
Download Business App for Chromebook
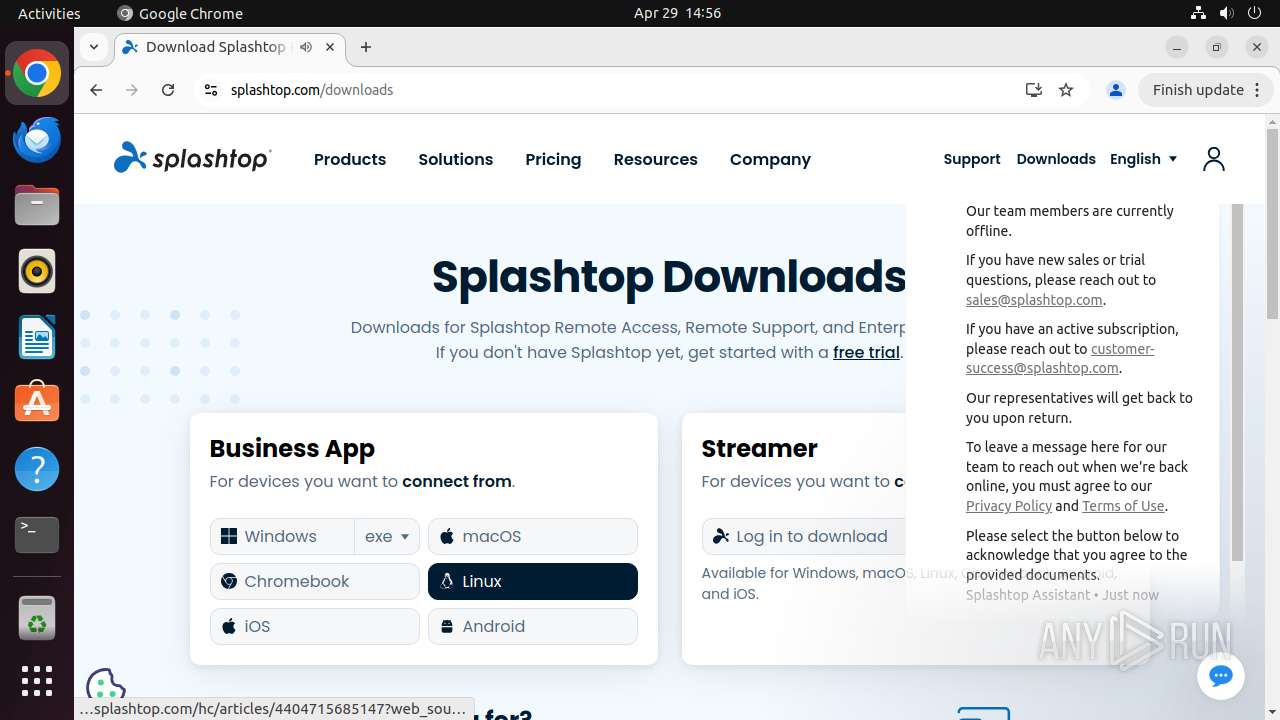click(x=315, y=581)
